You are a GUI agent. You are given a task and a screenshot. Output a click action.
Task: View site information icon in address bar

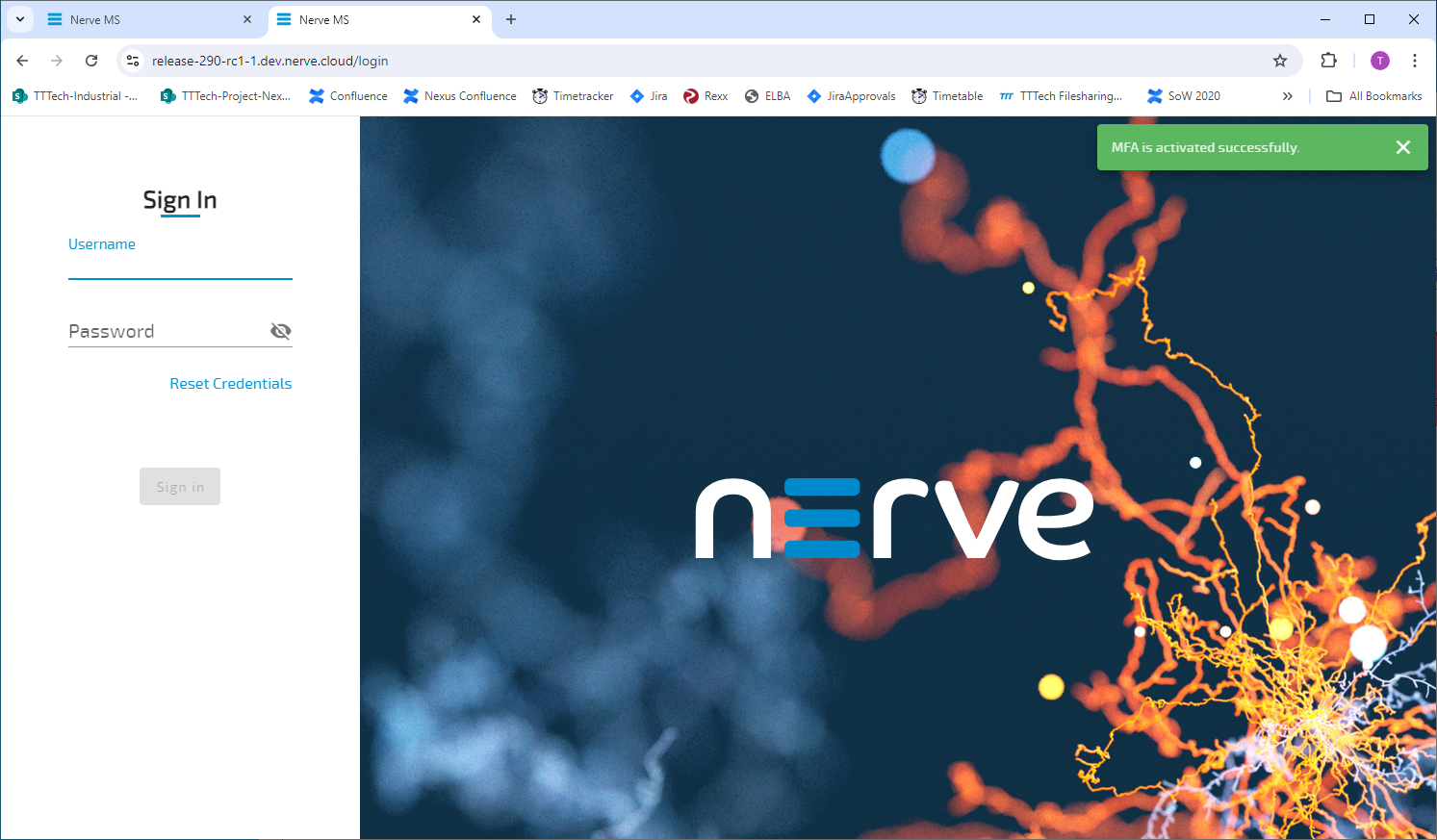pos(133,61)
